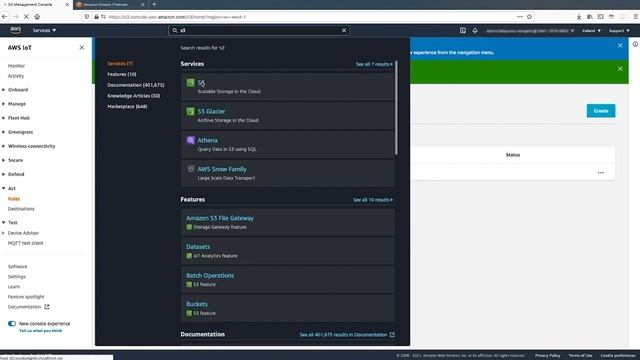Open browser downloads icon

(x=579, y=17)
